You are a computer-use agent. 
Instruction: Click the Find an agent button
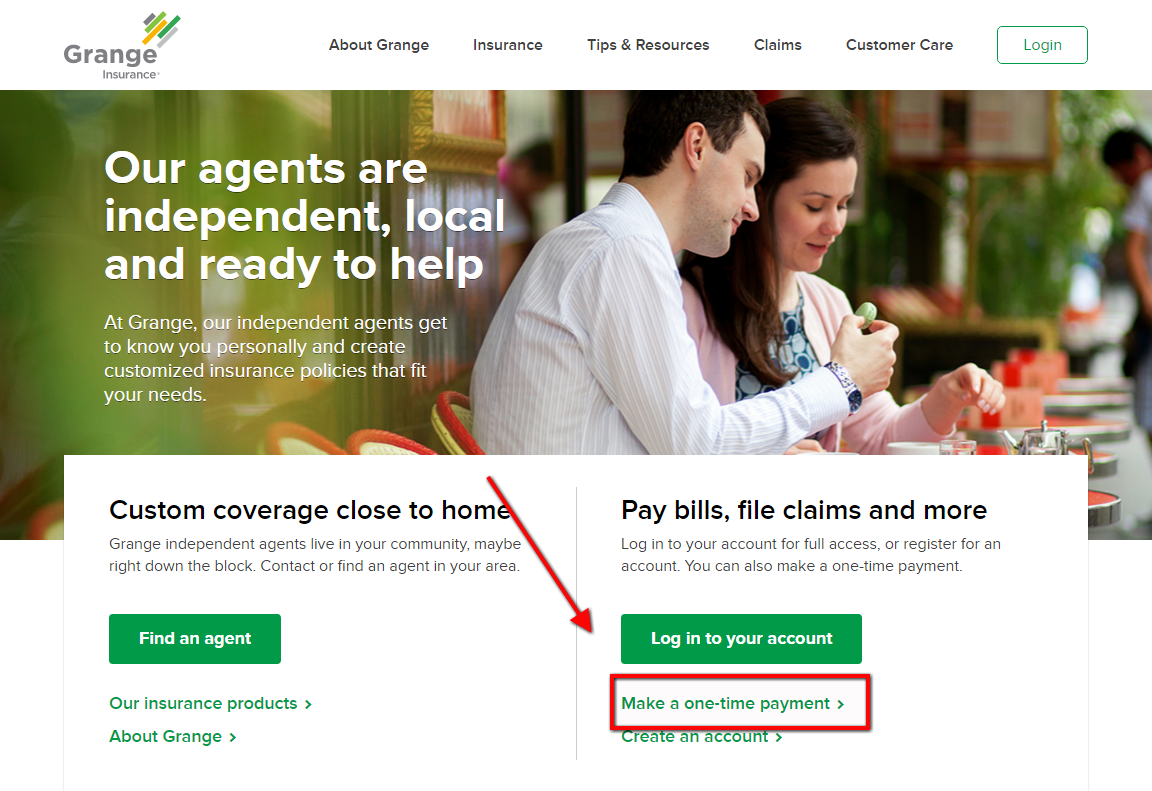tap(195, 639)
